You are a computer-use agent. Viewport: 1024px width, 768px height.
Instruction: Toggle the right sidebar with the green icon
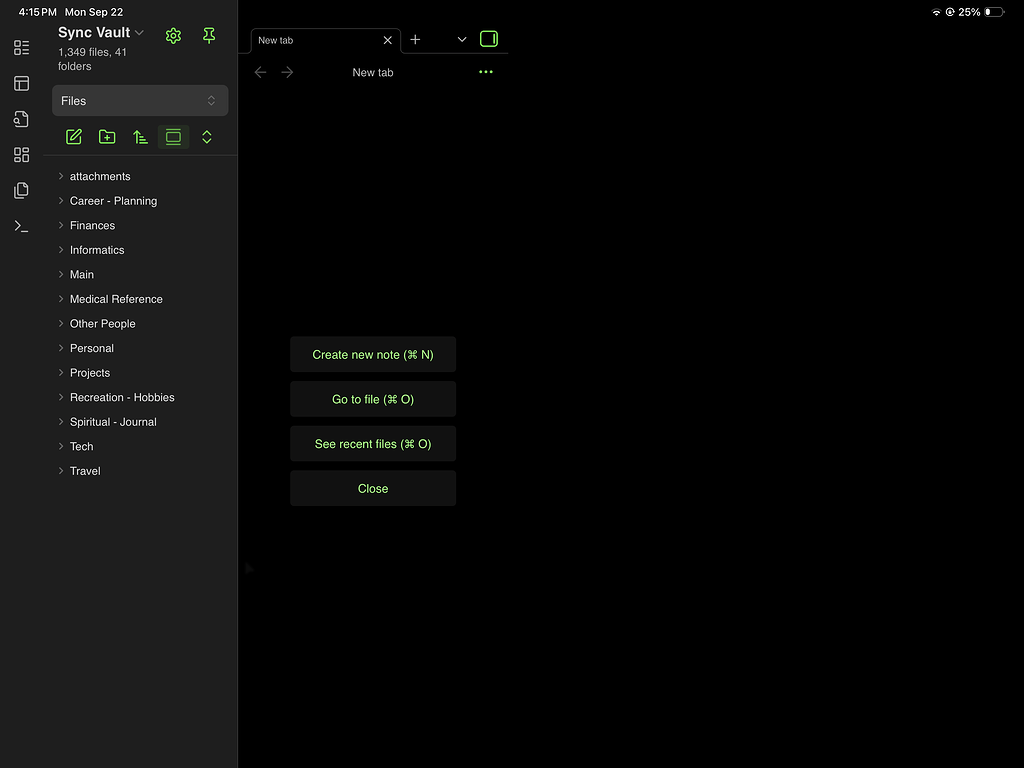tap(488, 38)
